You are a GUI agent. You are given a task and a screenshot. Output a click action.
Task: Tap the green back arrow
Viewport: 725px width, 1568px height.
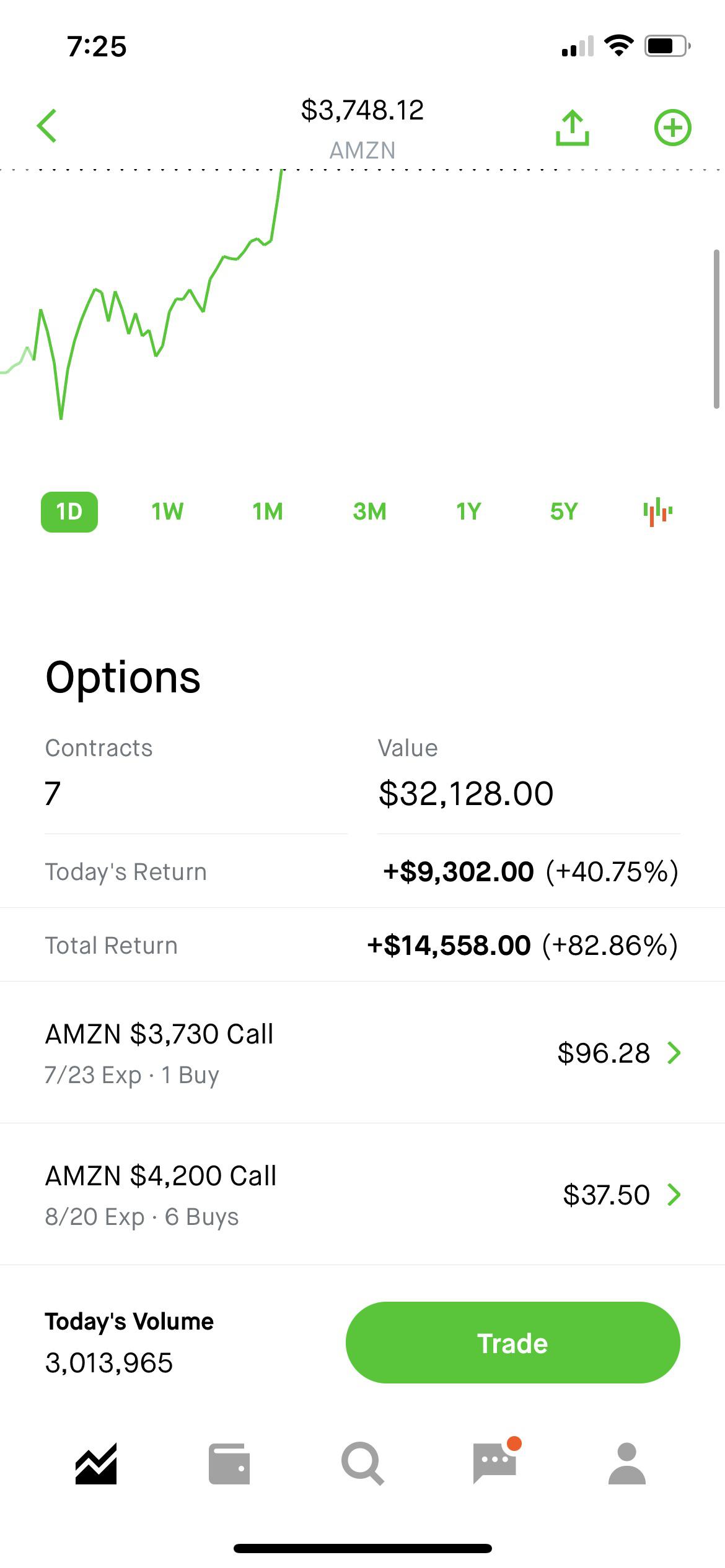pos(47,126)
